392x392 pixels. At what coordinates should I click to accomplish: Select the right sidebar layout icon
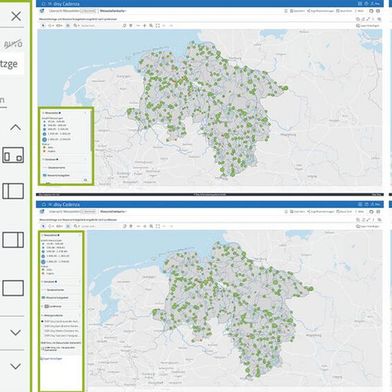(13, 240)
